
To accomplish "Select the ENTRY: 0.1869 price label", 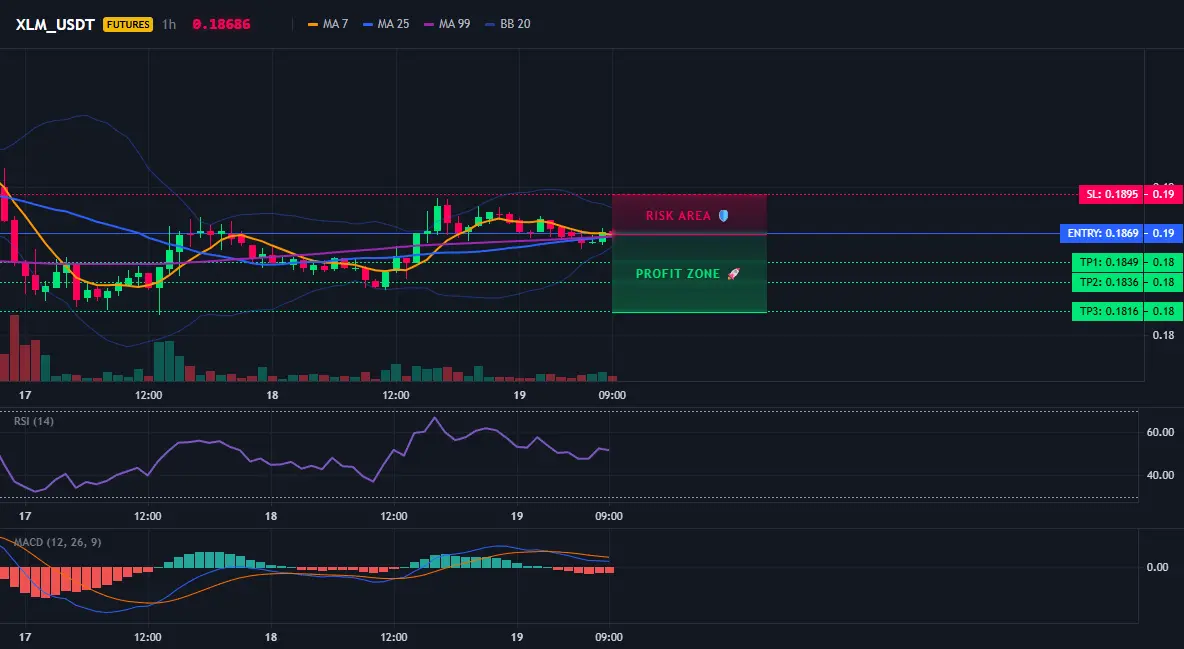I will pos(1102,233).
